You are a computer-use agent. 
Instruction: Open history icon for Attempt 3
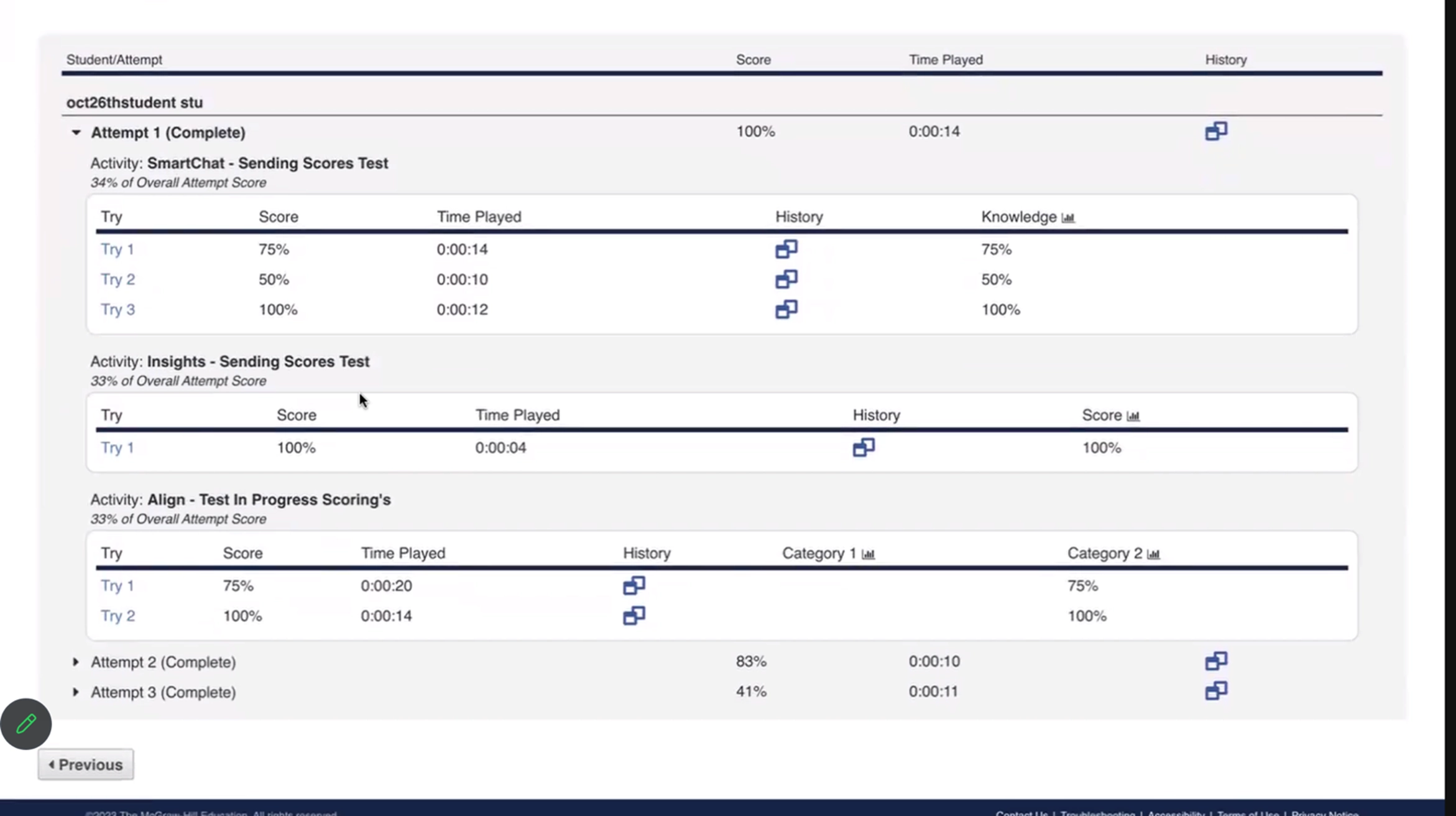click(1216, 691)
